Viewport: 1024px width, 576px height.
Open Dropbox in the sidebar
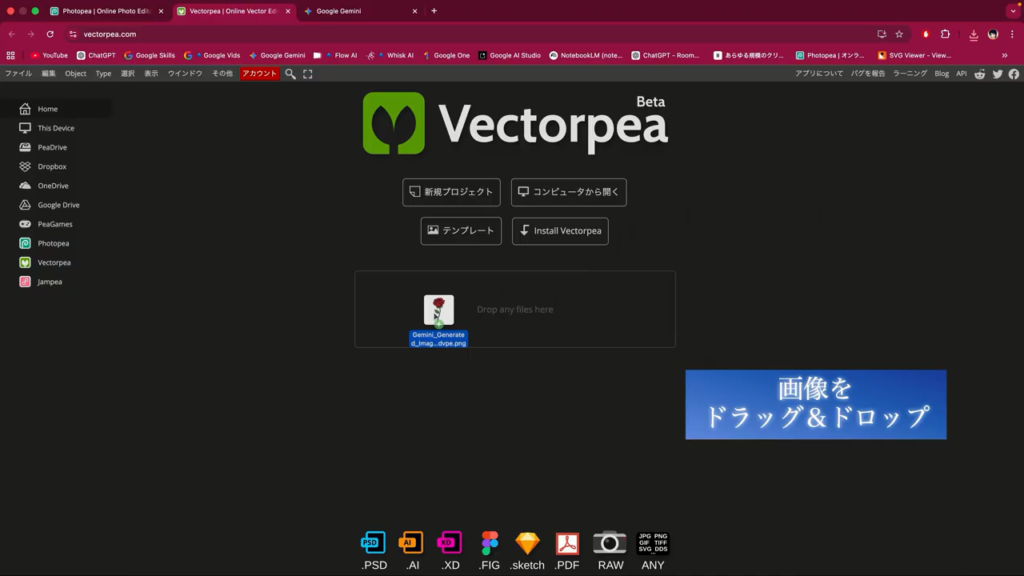(x=51, y=166)
